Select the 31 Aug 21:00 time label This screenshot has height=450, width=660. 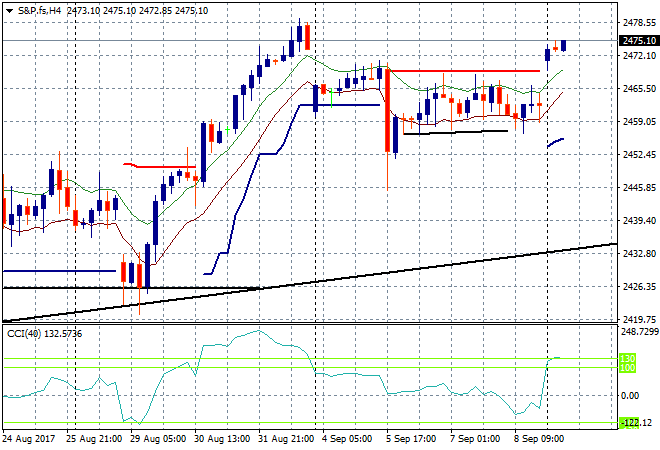coord(286,439)
